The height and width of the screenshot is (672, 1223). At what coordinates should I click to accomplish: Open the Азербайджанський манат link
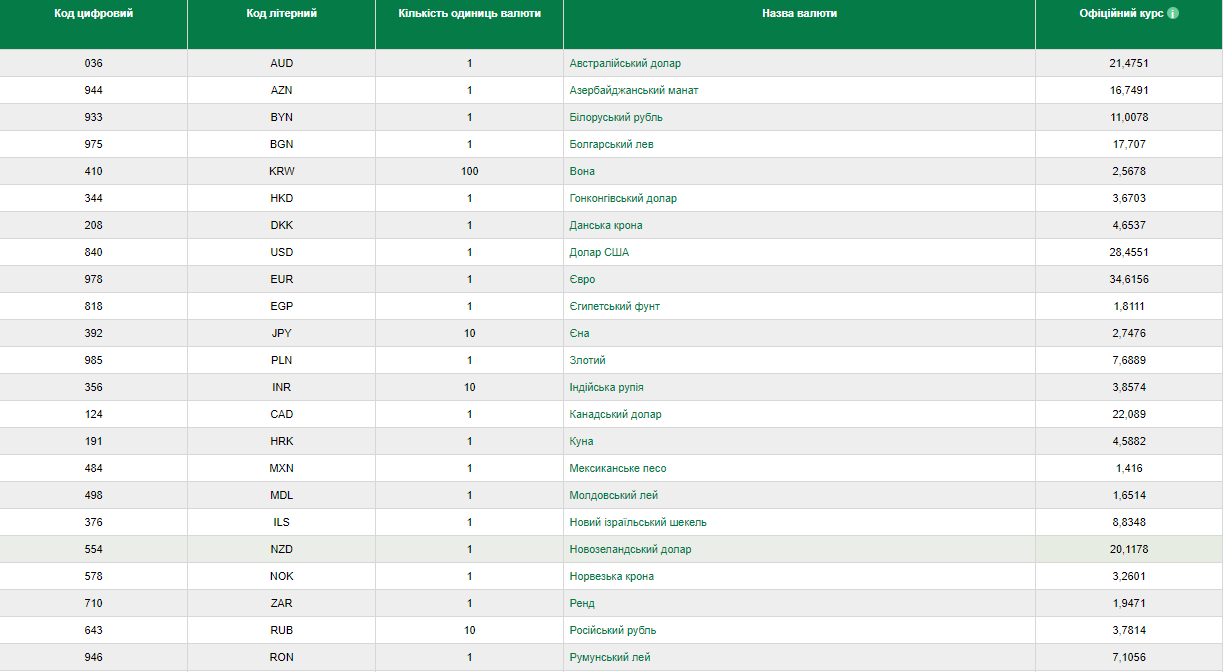pyautogui.click(x=633, y=90)
